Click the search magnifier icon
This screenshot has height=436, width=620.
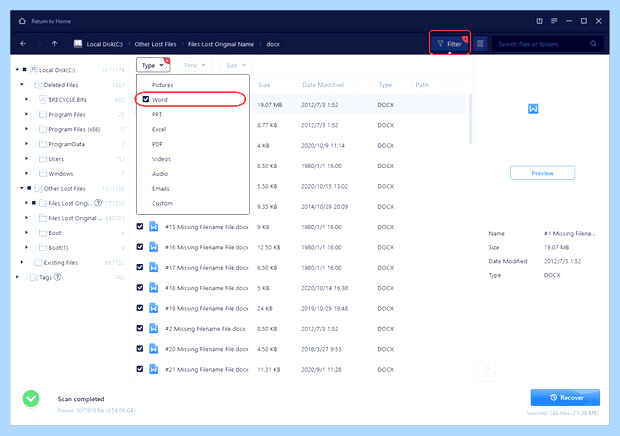point(593,43)
